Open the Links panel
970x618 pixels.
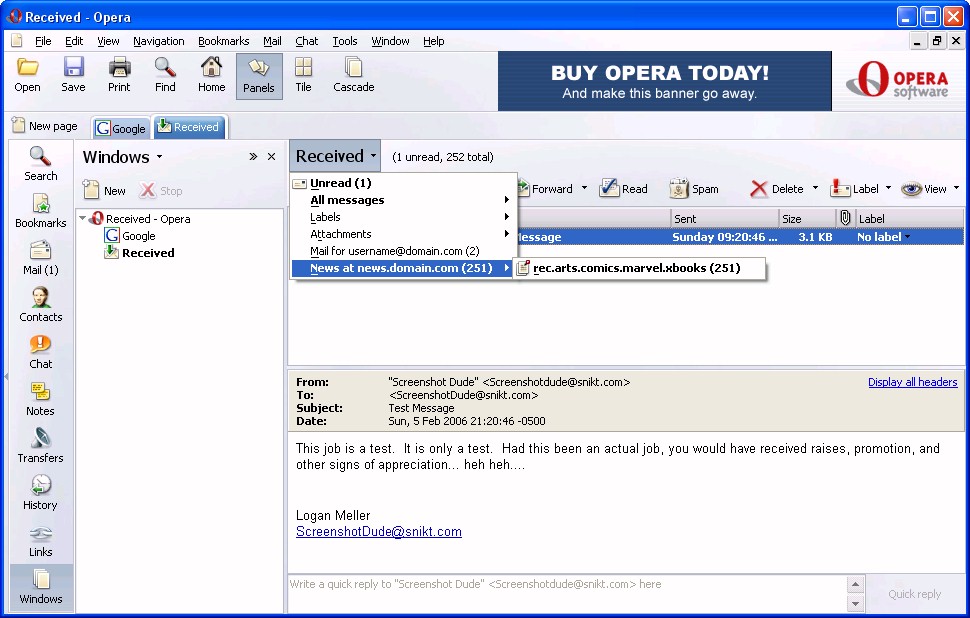point(41,540)
